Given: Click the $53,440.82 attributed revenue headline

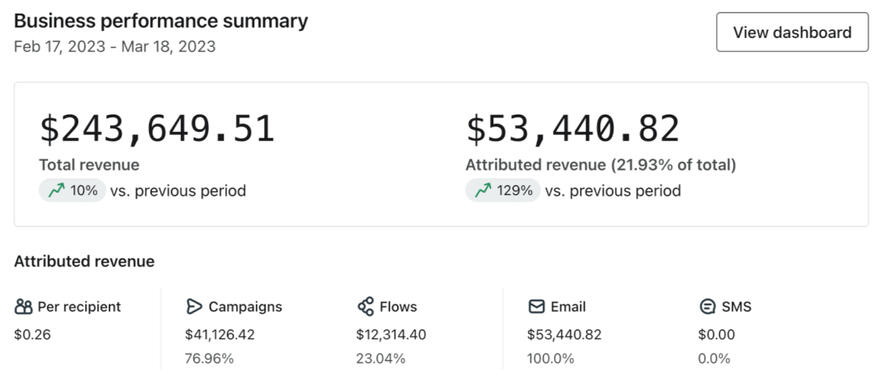Looking at the screenshot, I should tap(573, 129).
